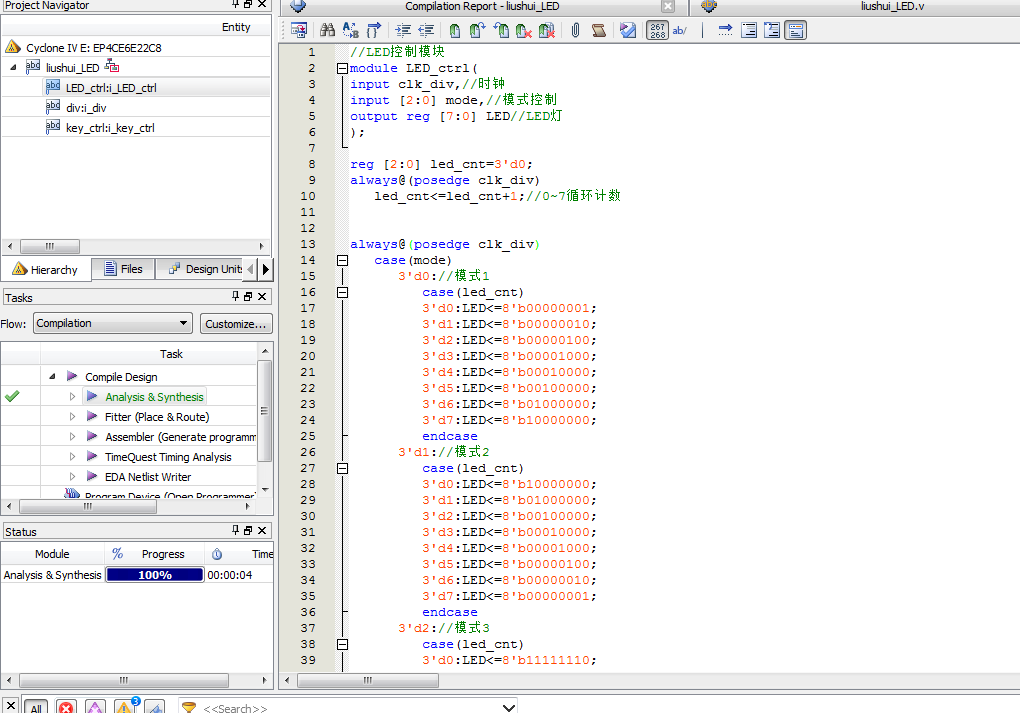
Task: Open the Flow Compilation dropdown
Action: coord(112,323)
